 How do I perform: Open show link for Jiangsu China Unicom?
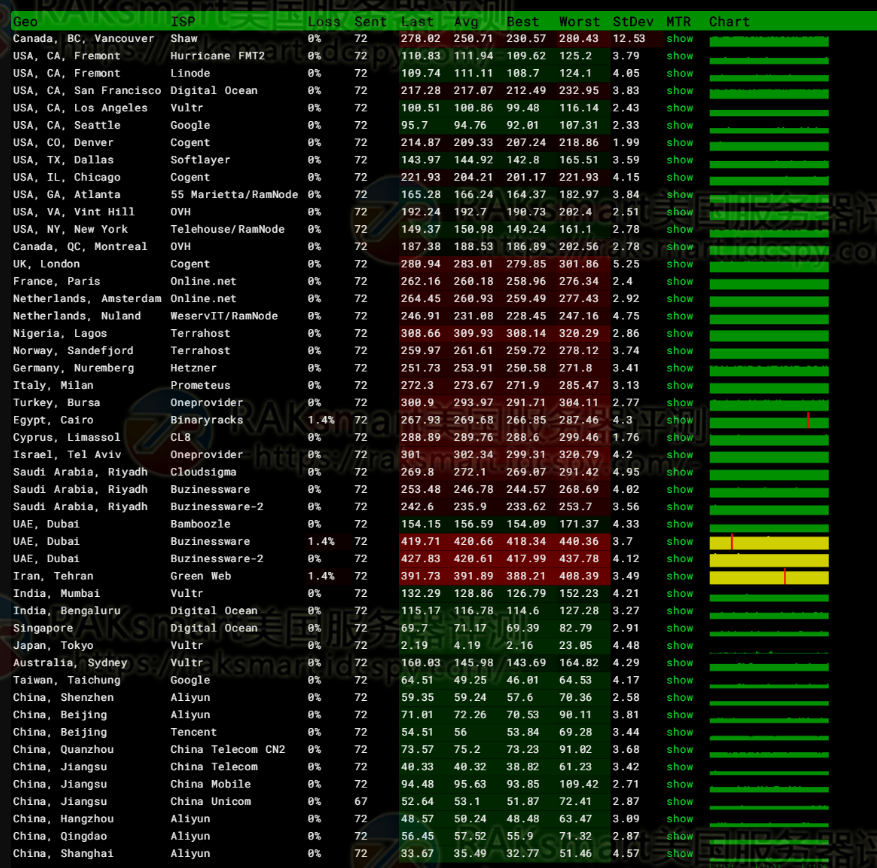(x=680, y=801)
